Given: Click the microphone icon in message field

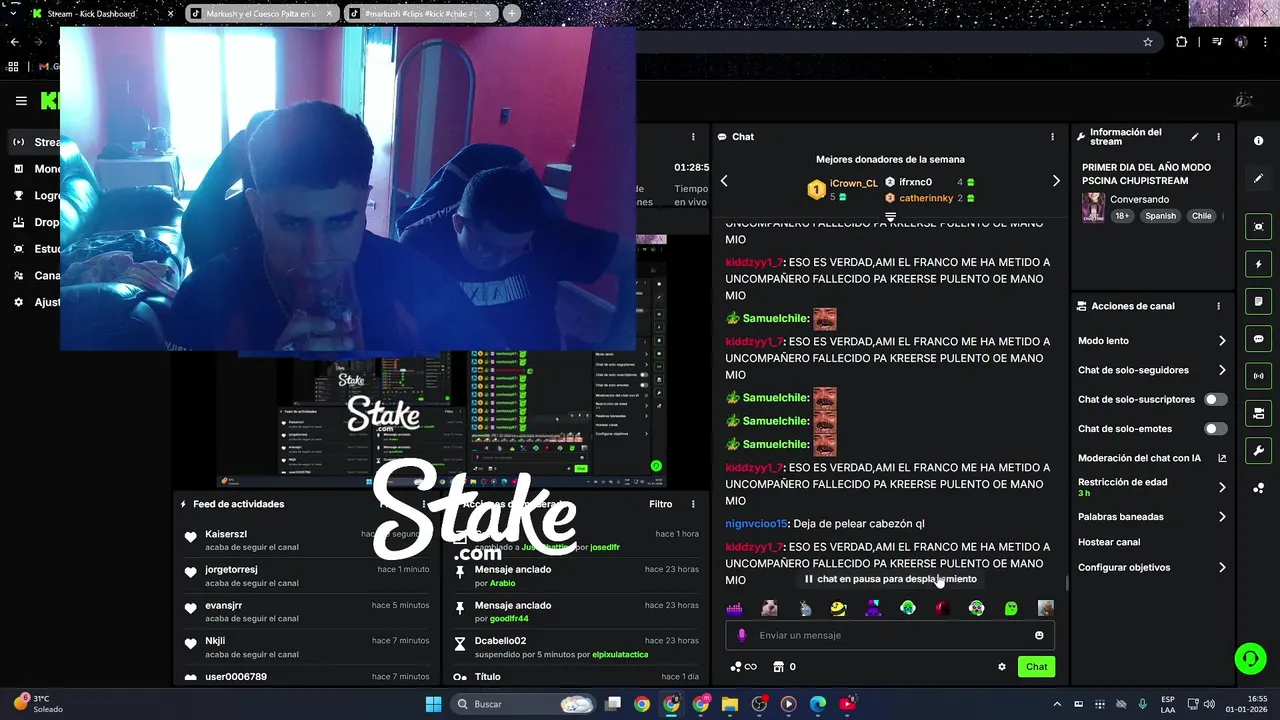Looking at the screenshot, I should (x=741, y=635).
